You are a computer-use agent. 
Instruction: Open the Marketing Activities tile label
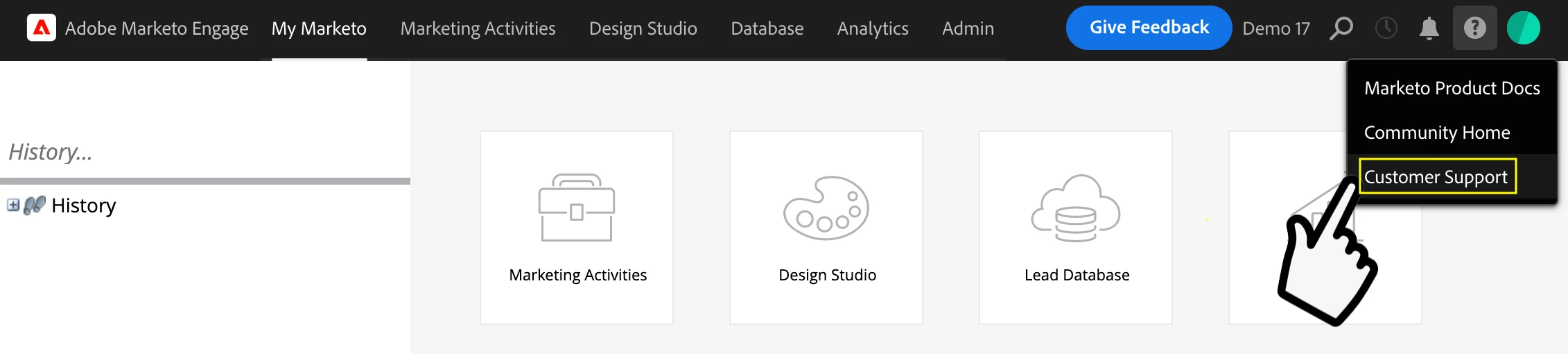tap(577, 275)
